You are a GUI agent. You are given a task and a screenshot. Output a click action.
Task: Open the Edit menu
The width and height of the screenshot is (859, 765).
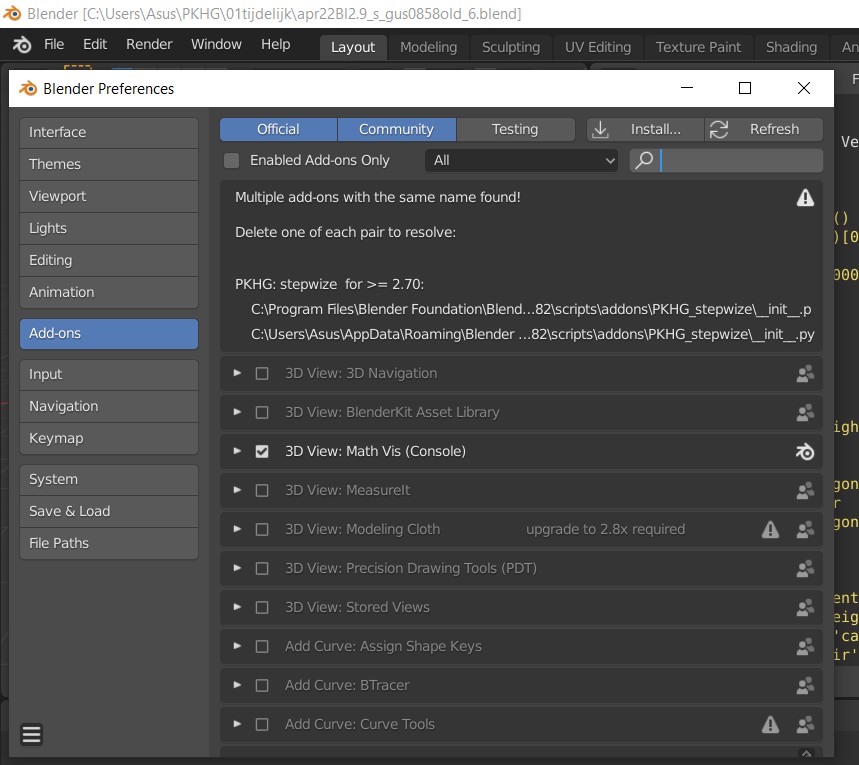95,44
